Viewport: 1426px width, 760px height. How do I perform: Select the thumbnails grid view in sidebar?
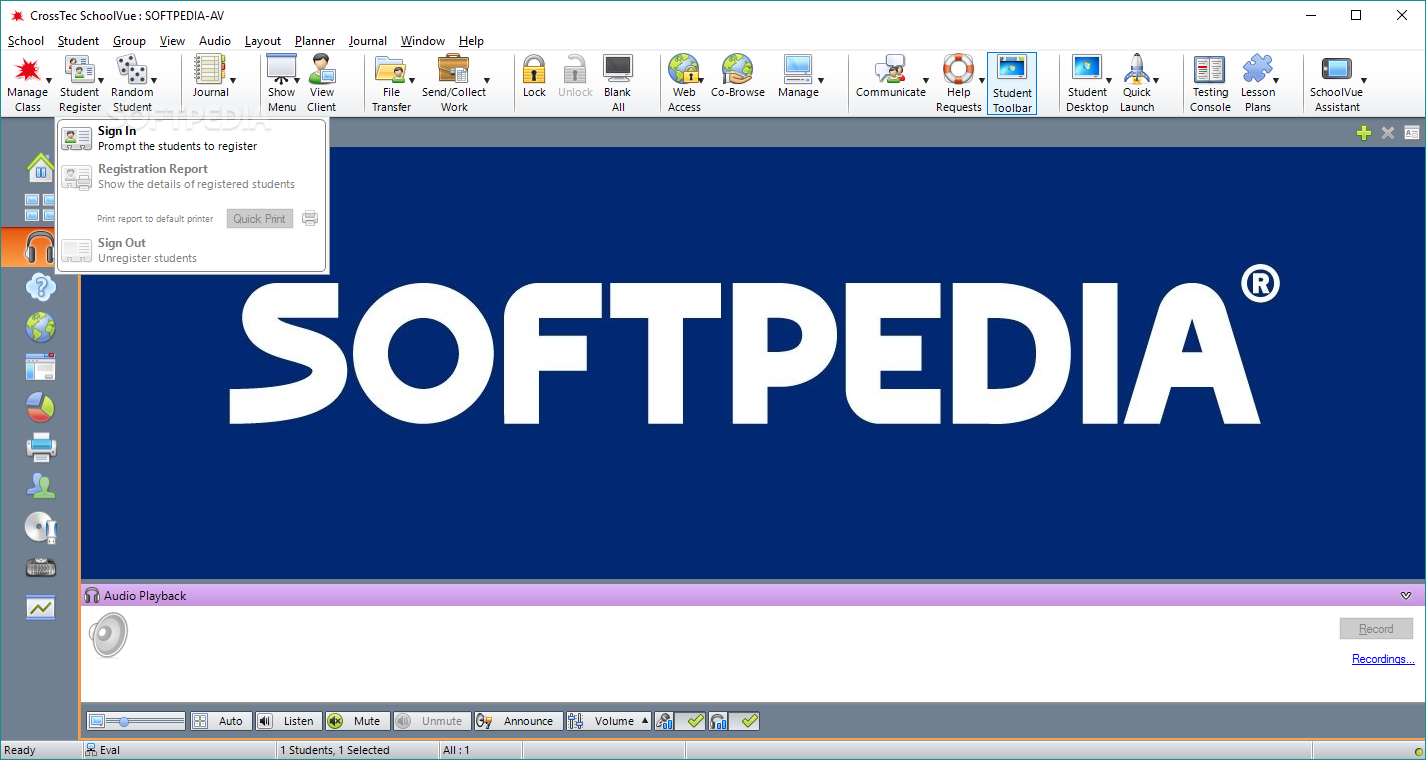(x=40, y=207)
